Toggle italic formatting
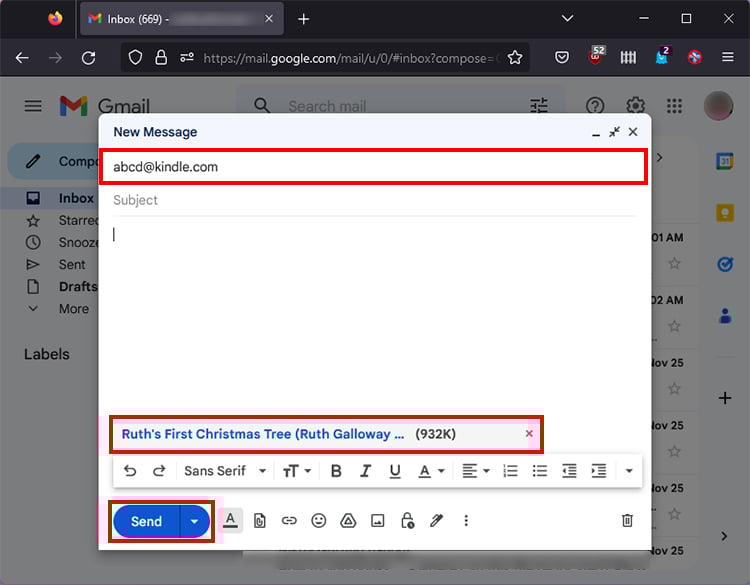The width and height of the screenshot is (750, 585). pyautogui.click(x=365, y=471)
